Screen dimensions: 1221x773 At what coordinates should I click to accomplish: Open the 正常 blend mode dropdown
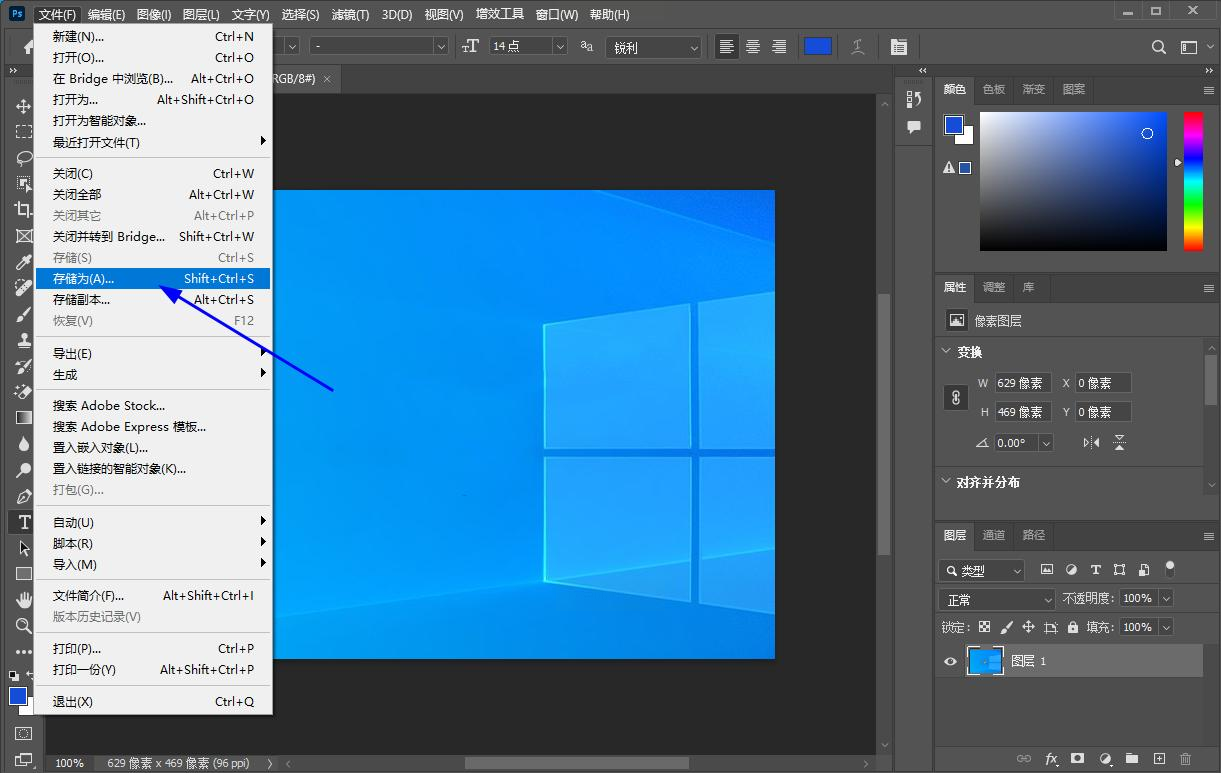point(998,599)
